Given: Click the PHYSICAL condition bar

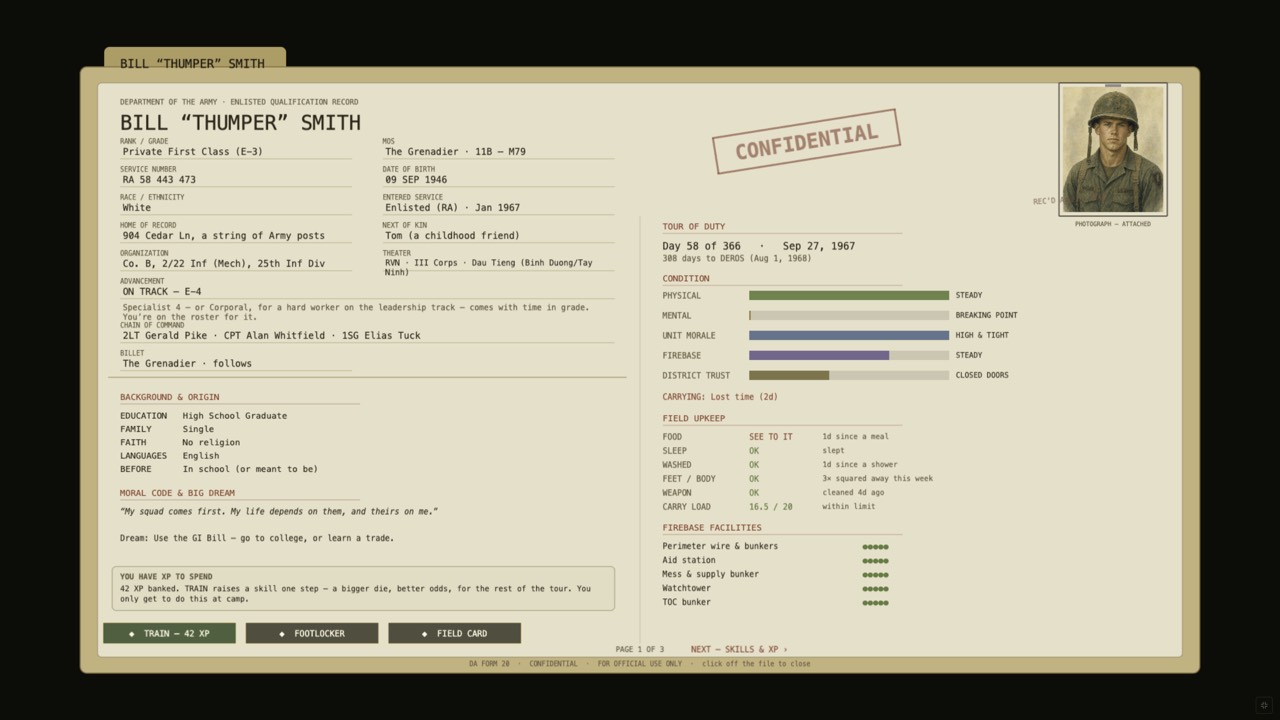Looking at the screenshot, I should click(849, 295).
